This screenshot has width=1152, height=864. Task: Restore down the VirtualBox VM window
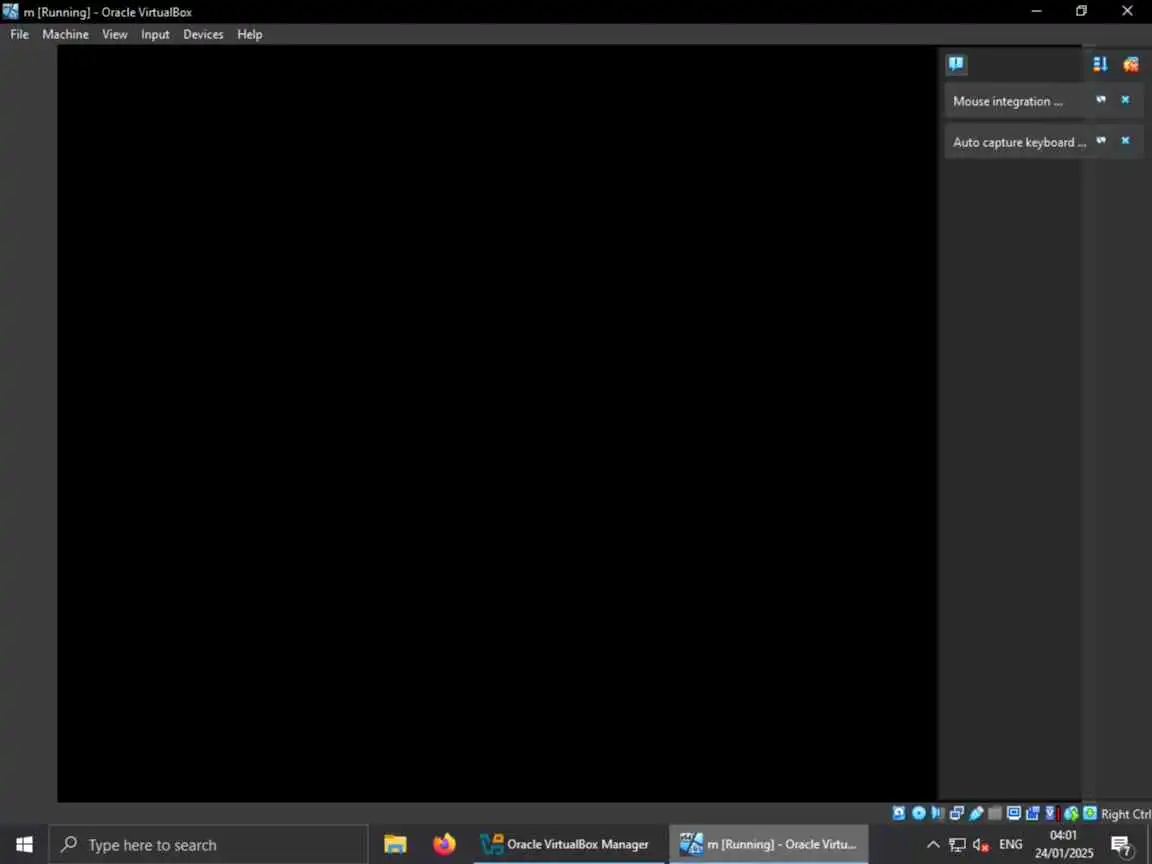tap(1081, 11)
